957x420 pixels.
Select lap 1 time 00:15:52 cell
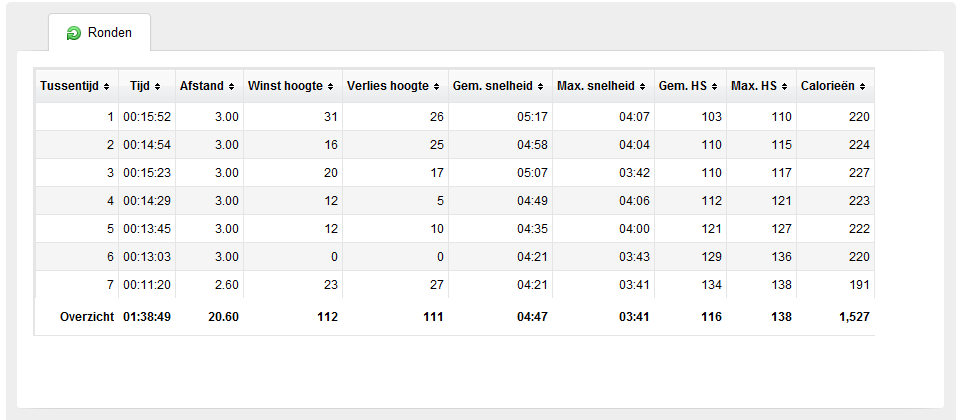click(147, 117)
